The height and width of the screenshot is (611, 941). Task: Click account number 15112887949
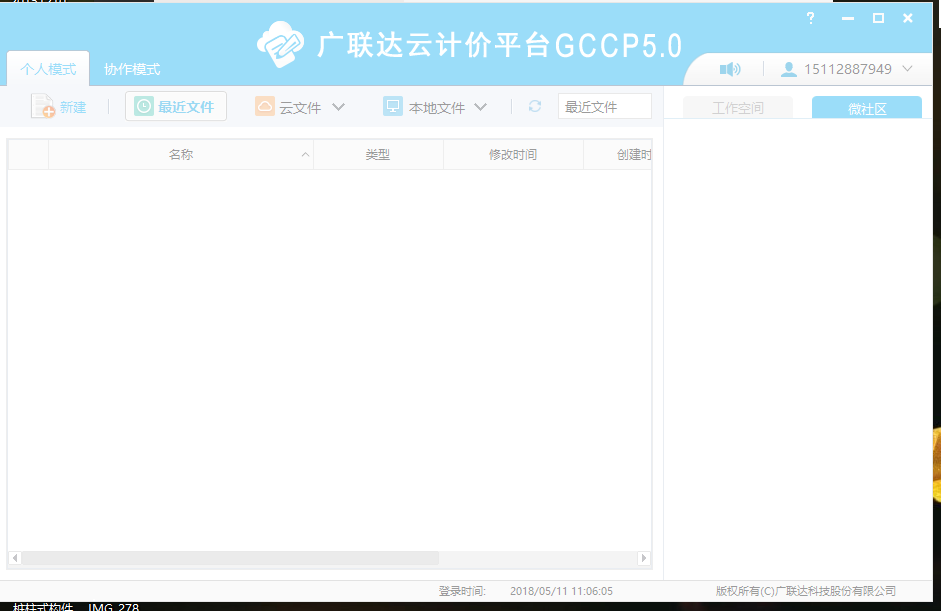pyautogui.click(x=847, y=69)
